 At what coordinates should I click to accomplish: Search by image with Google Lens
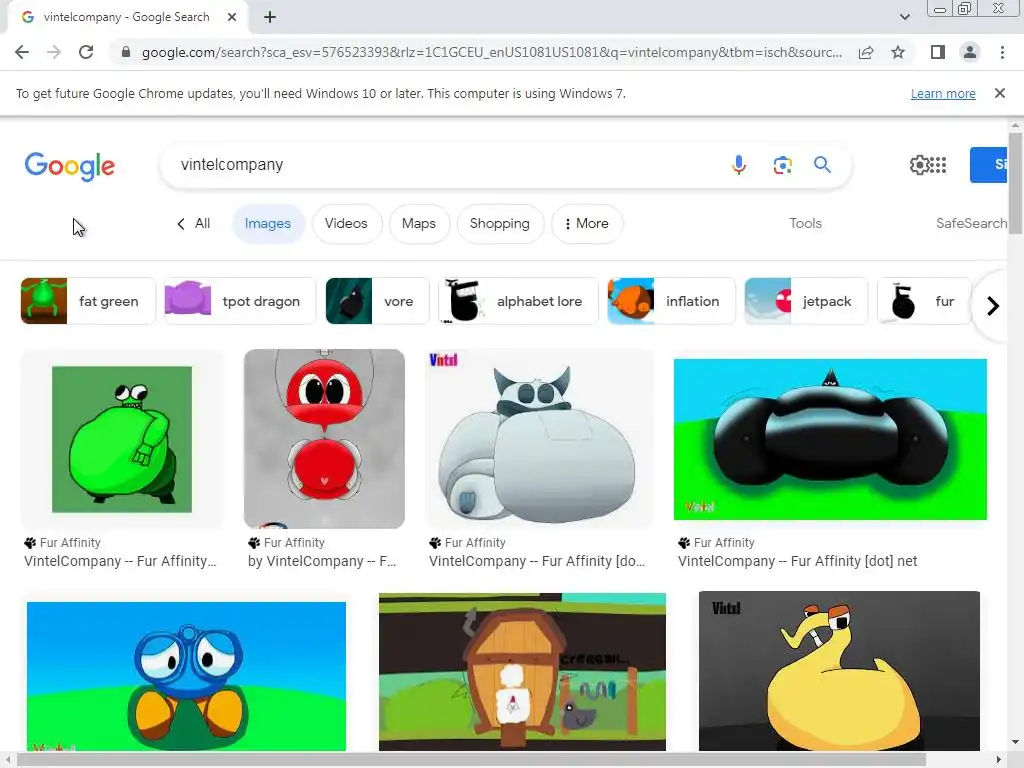pyautogui.click(x=782, y=165)
